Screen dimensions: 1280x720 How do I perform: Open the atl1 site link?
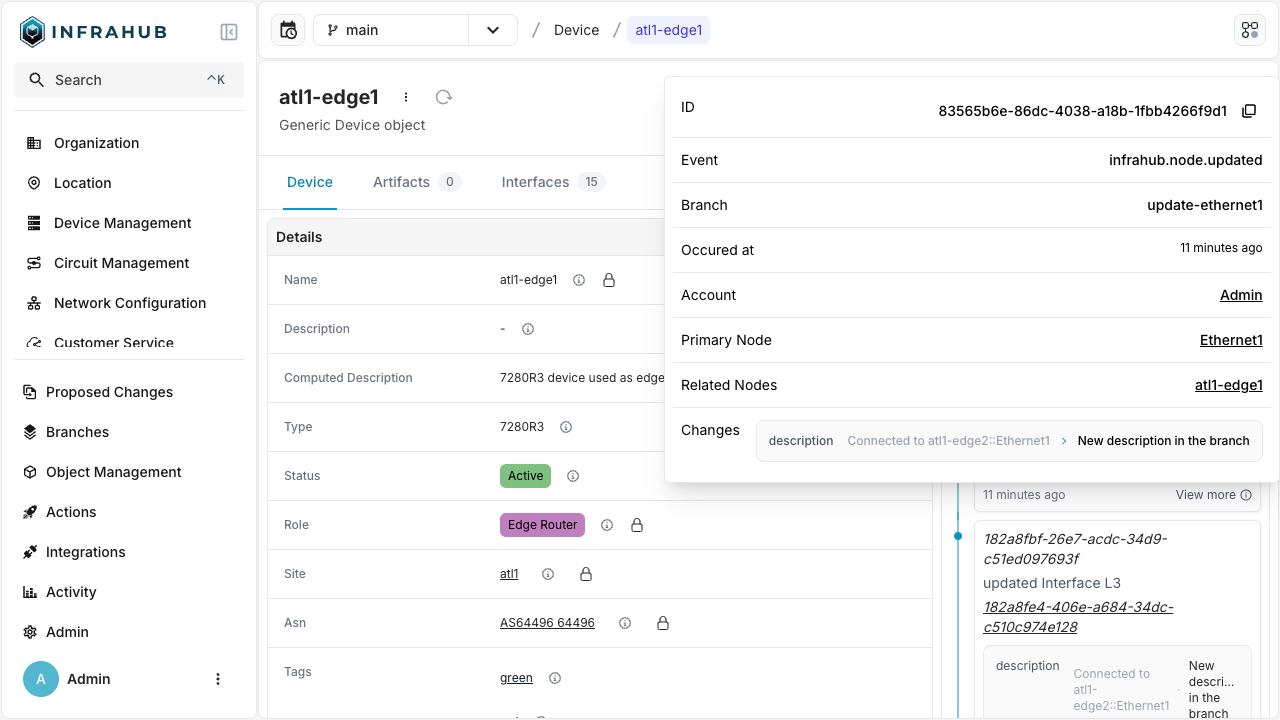pyautogui.click(x=509, y=574)
